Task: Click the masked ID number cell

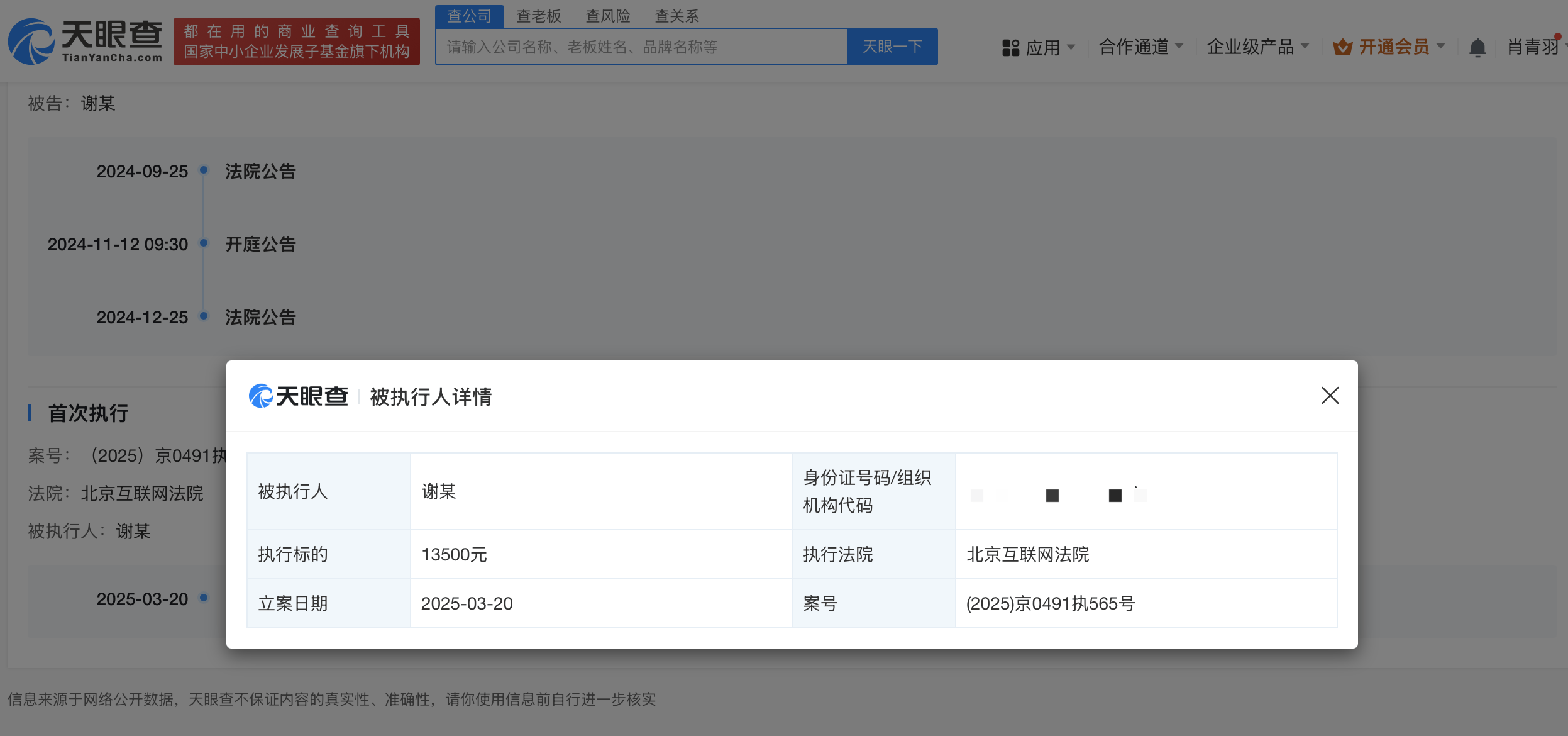Action: pos(1146,491)
